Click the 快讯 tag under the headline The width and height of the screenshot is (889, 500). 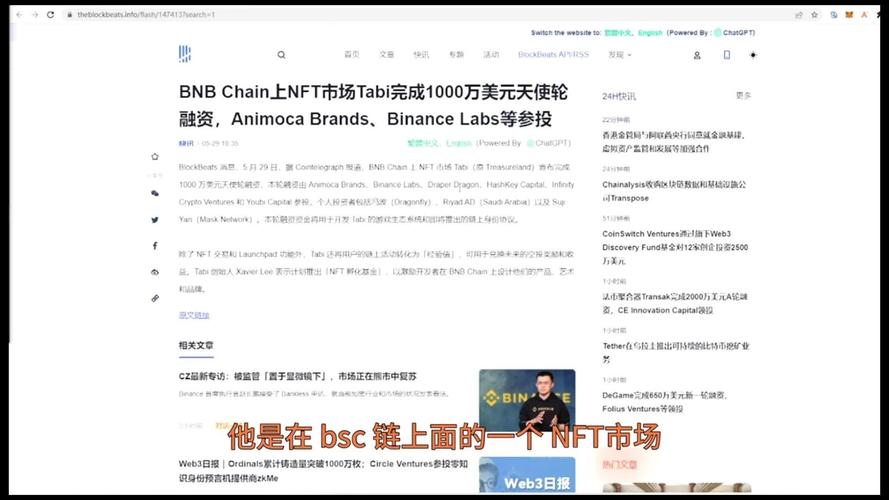(186, 143)
